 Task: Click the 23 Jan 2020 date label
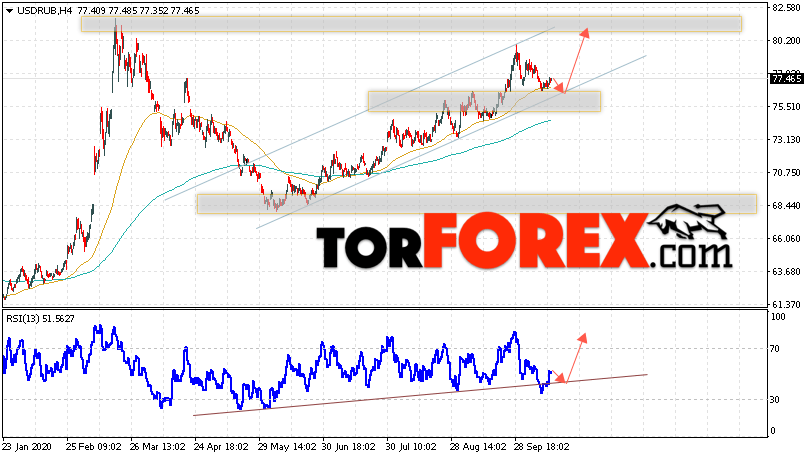tap(27, 447)
